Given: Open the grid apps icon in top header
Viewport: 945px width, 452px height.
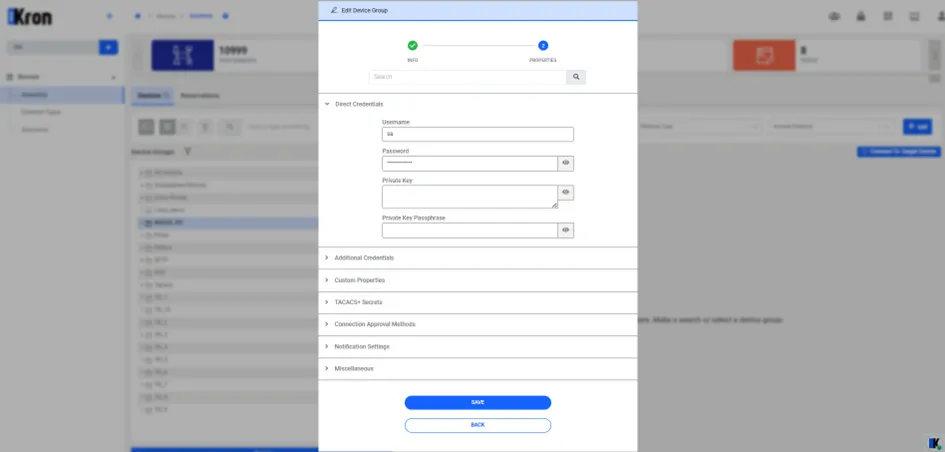Looking at the screenshot, I should (888, 16).
